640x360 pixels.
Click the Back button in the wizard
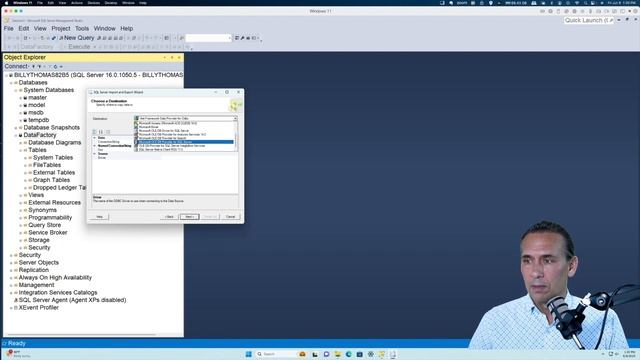point(169,217)
